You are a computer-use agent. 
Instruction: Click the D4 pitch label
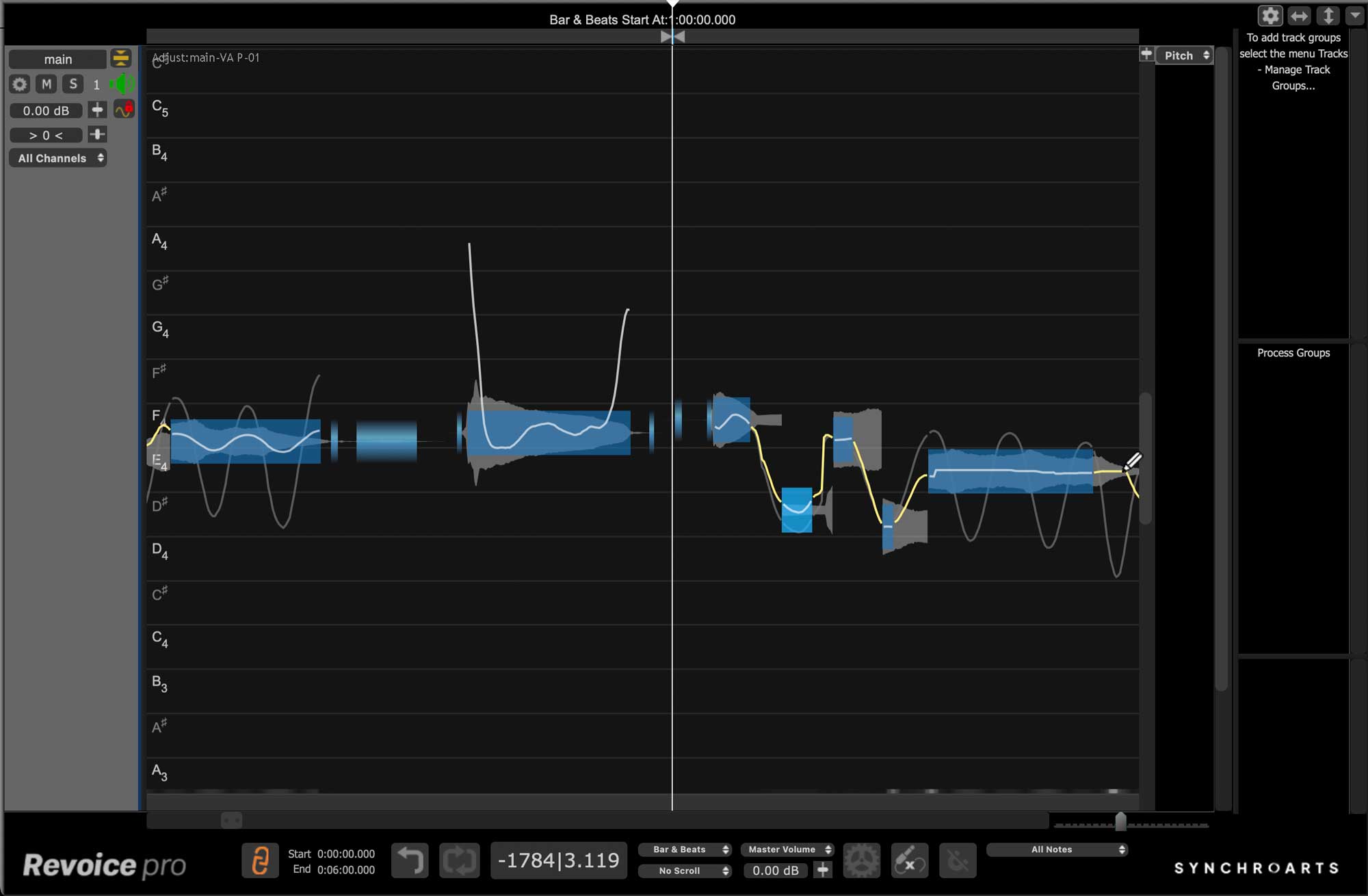pos(159,551)
